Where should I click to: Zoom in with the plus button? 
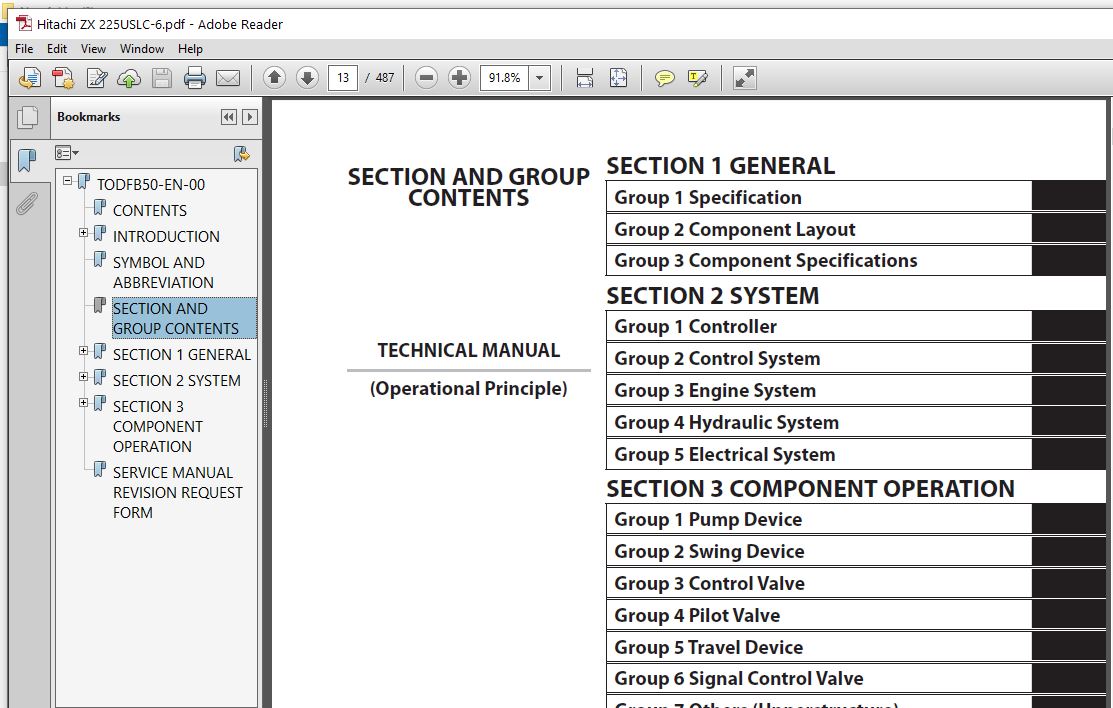459,77
